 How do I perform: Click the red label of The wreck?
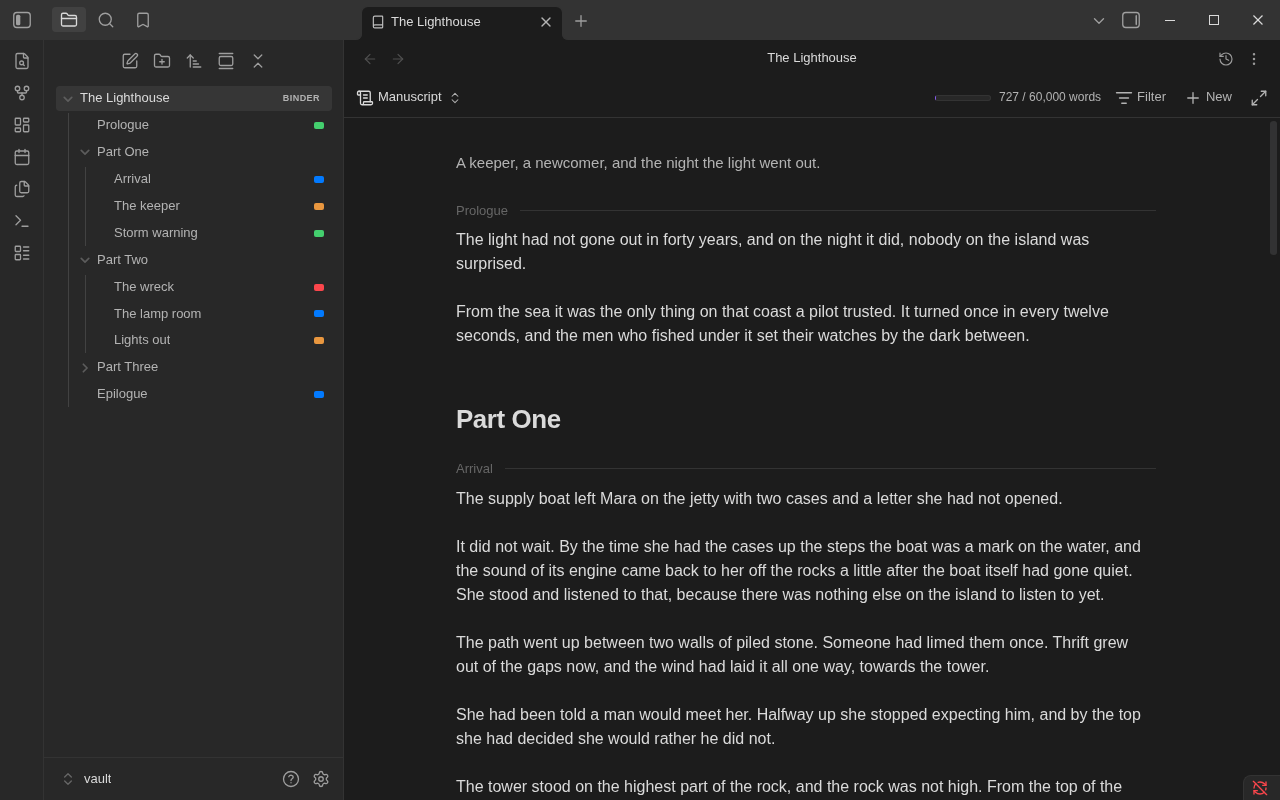(319, 287)
